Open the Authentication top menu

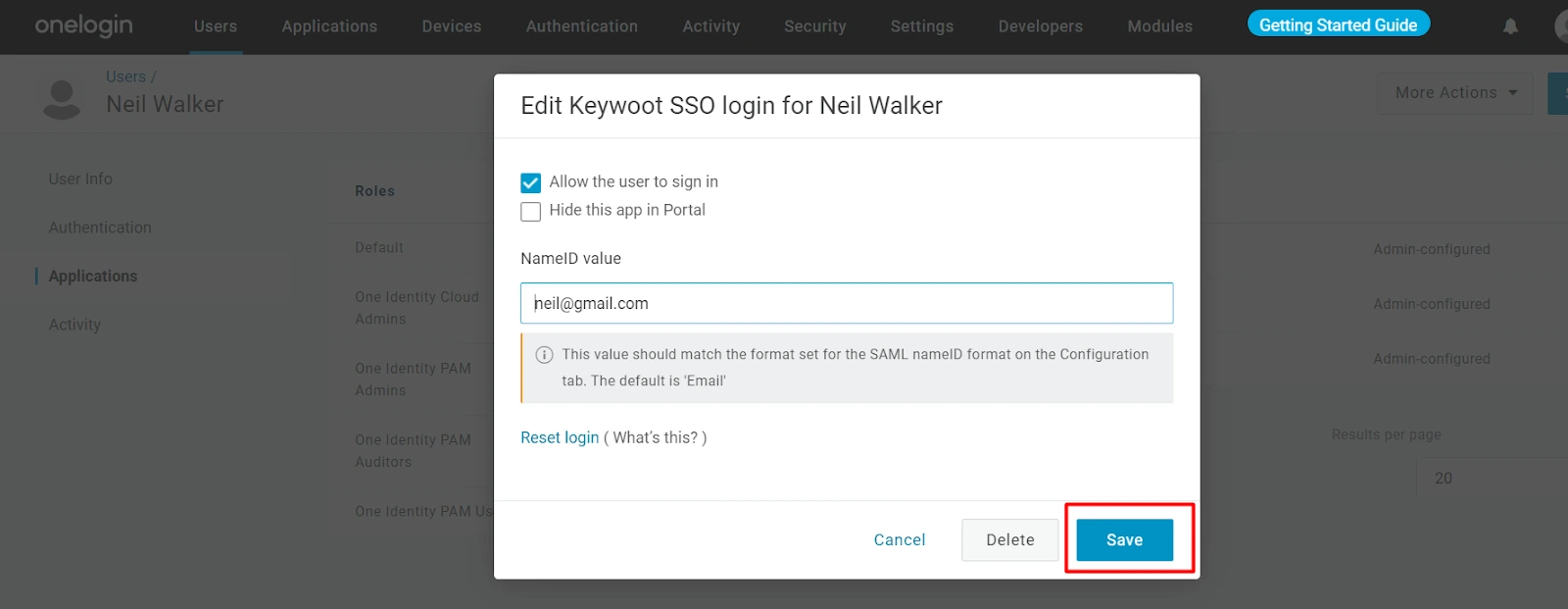582,26
